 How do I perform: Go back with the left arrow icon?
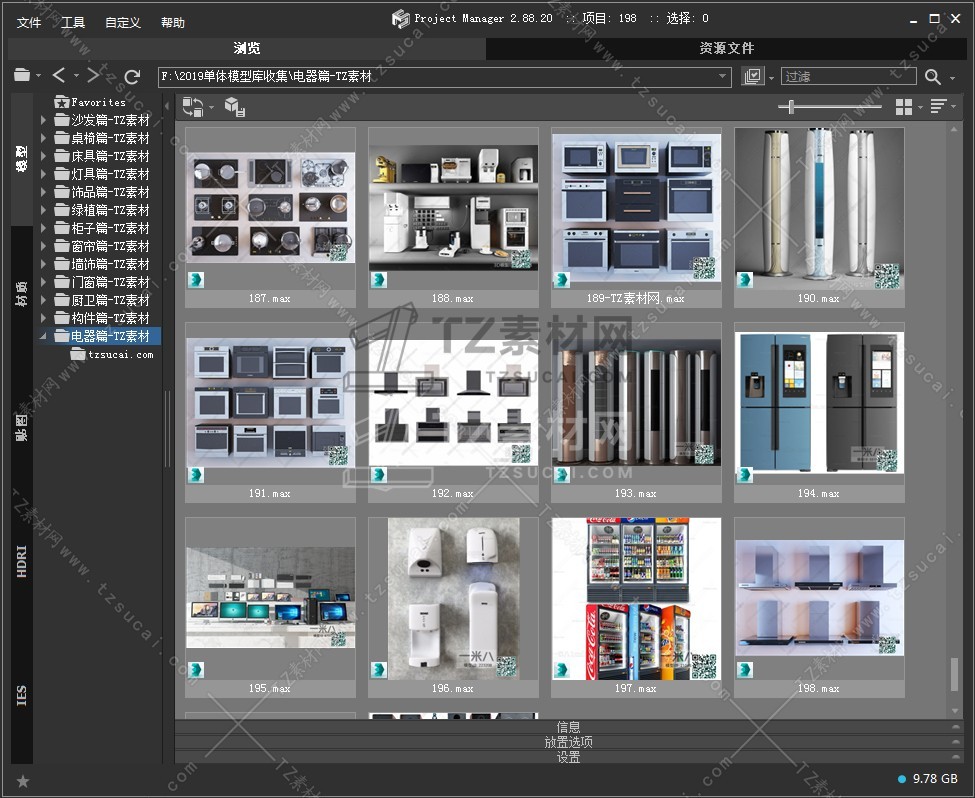(x=59, y=76)
